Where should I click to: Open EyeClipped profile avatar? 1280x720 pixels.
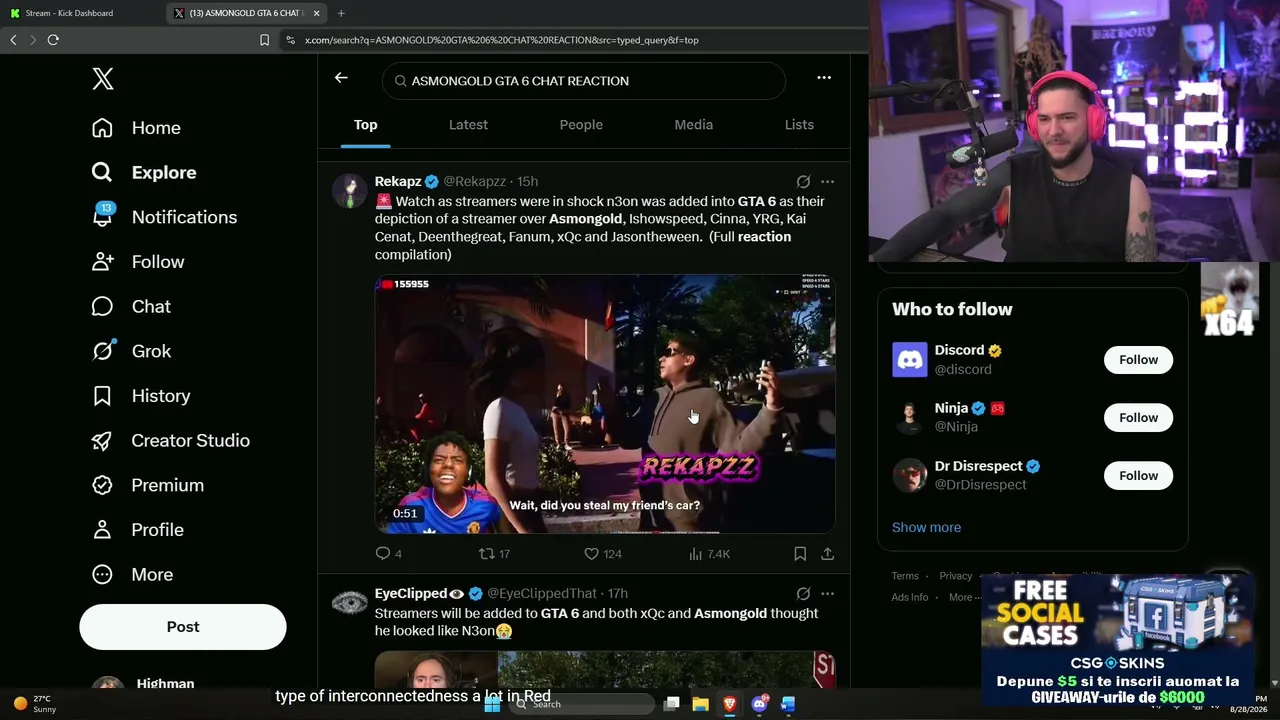click(350, 602)
